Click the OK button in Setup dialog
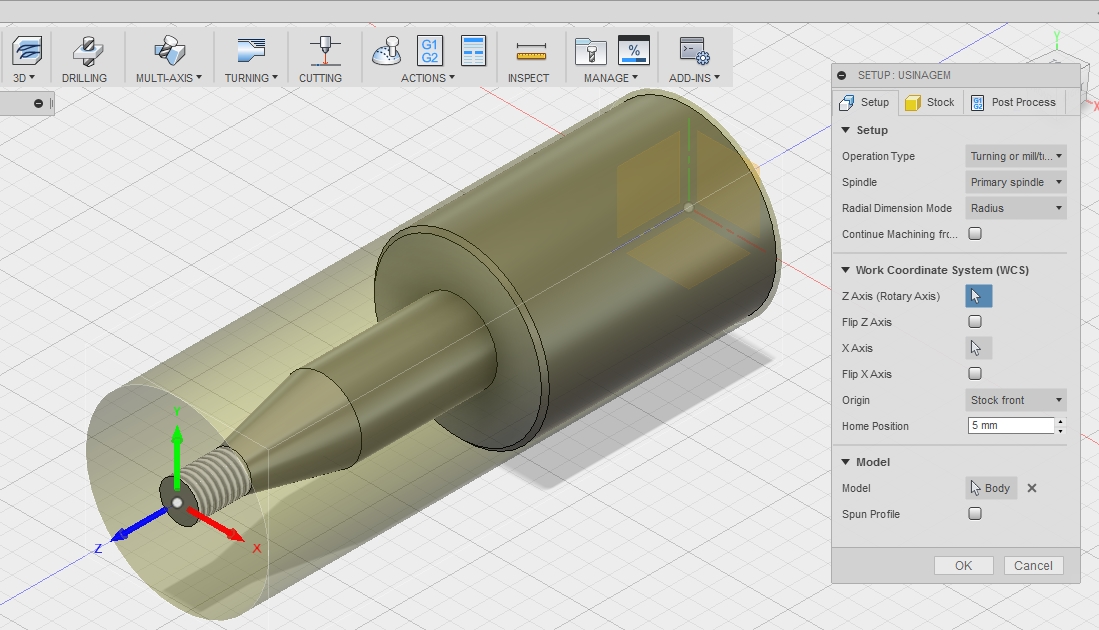Image resolution: width=1099 pixels, height=630 pixels. (963, 565)
